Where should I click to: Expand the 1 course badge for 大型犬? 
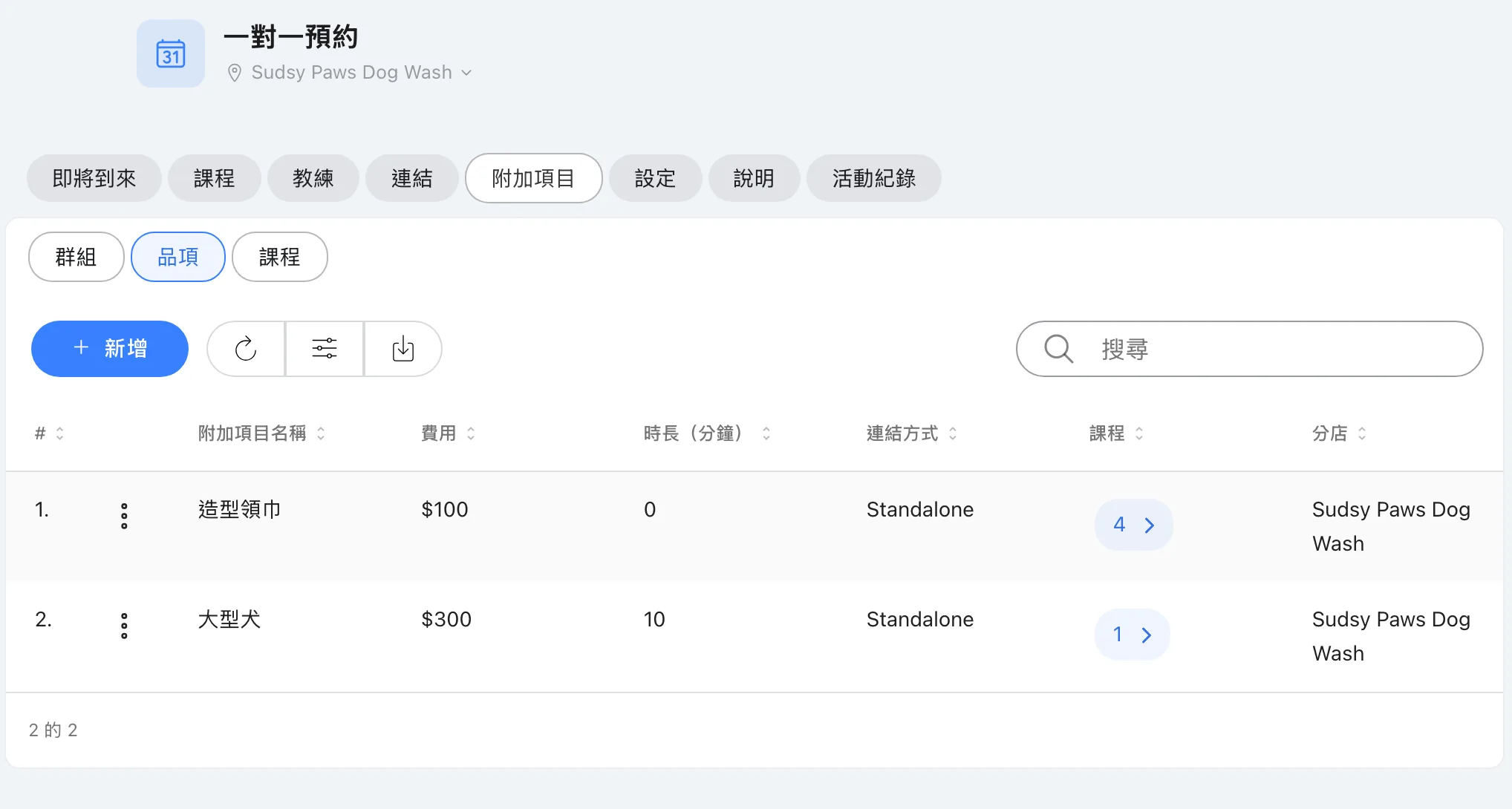[1133, 635]
